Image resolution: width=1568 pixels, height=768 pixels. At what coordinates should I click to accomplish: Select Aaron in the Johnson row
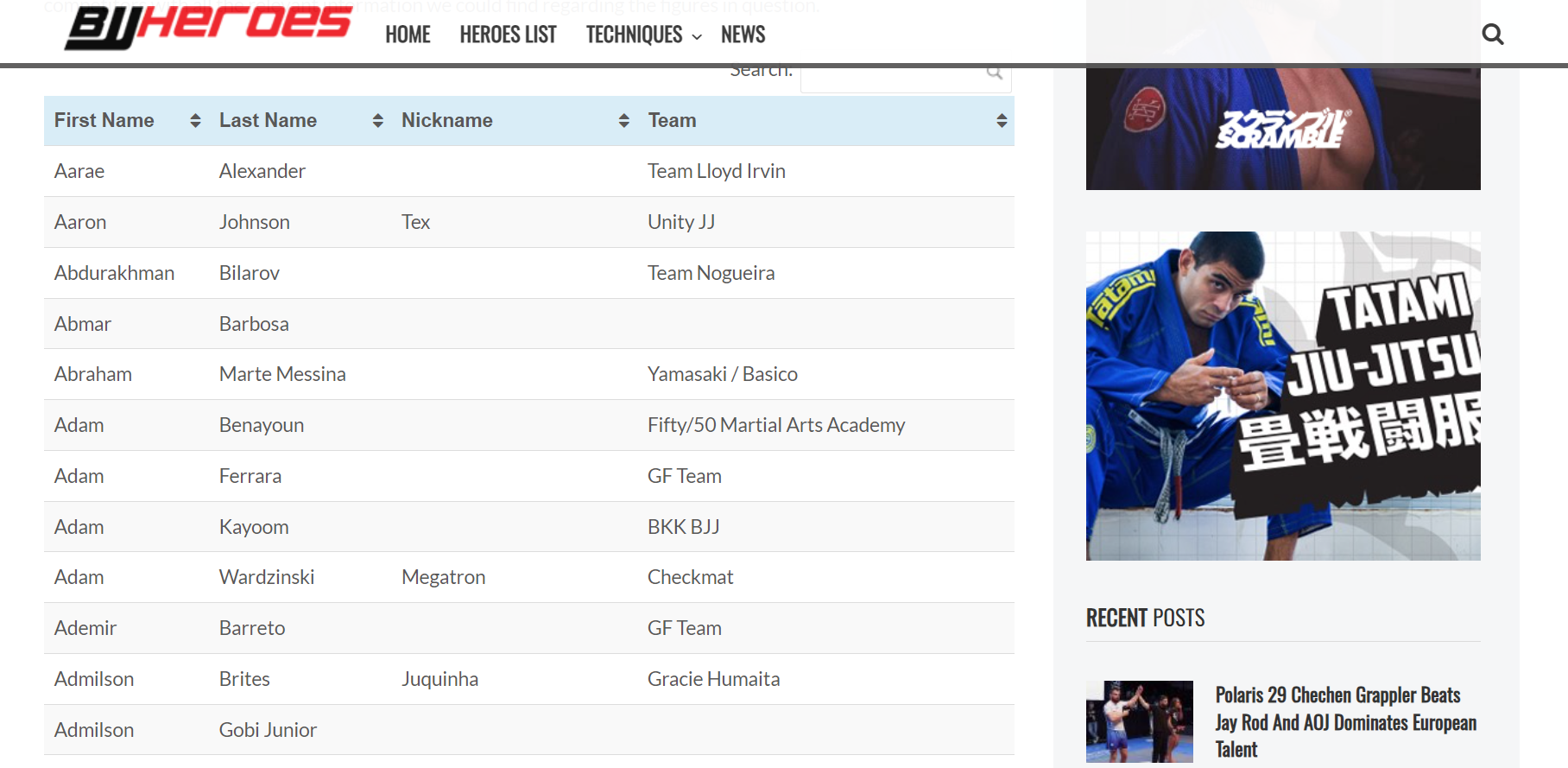click(x=80, y=222)
